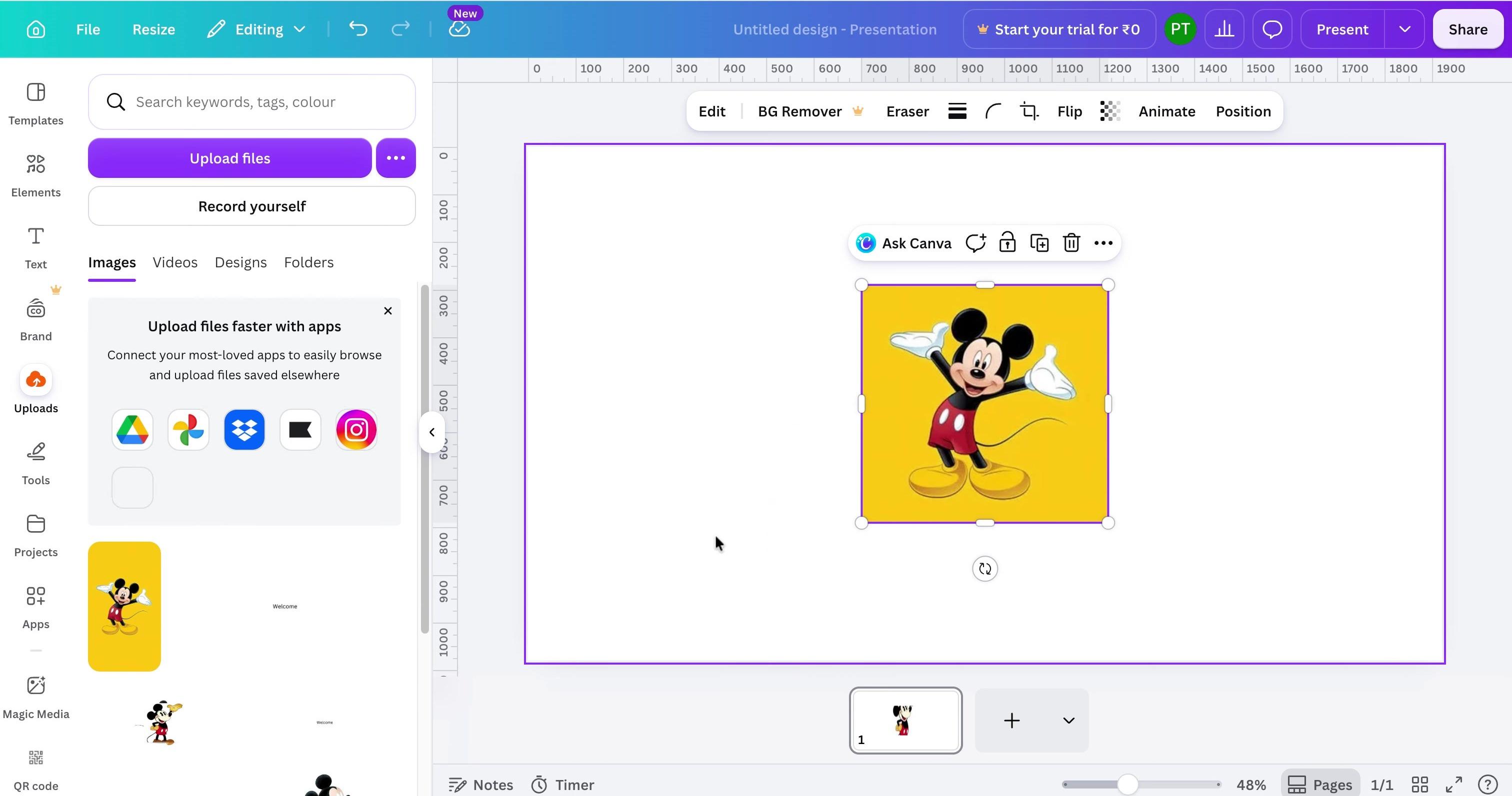Open the File menu

(x=88, y=29)
